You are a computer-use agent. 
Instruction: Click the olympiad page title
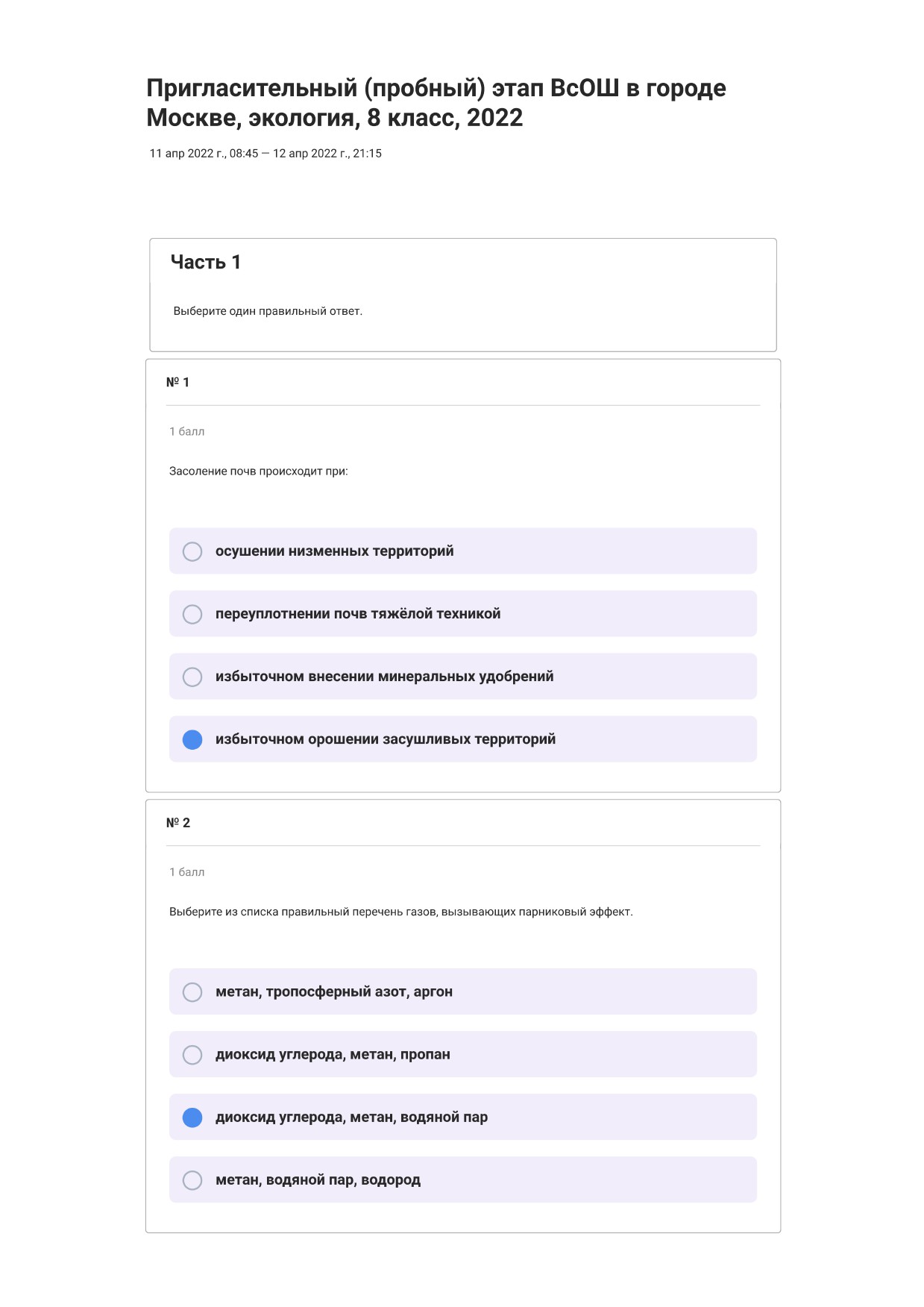tap(436, 103)
